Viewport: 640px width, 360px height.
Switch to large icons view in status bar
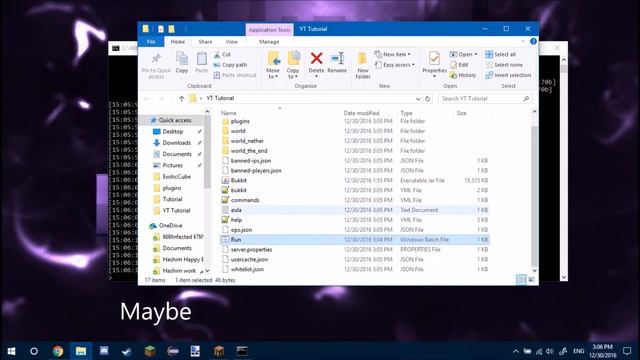point(531,280)
